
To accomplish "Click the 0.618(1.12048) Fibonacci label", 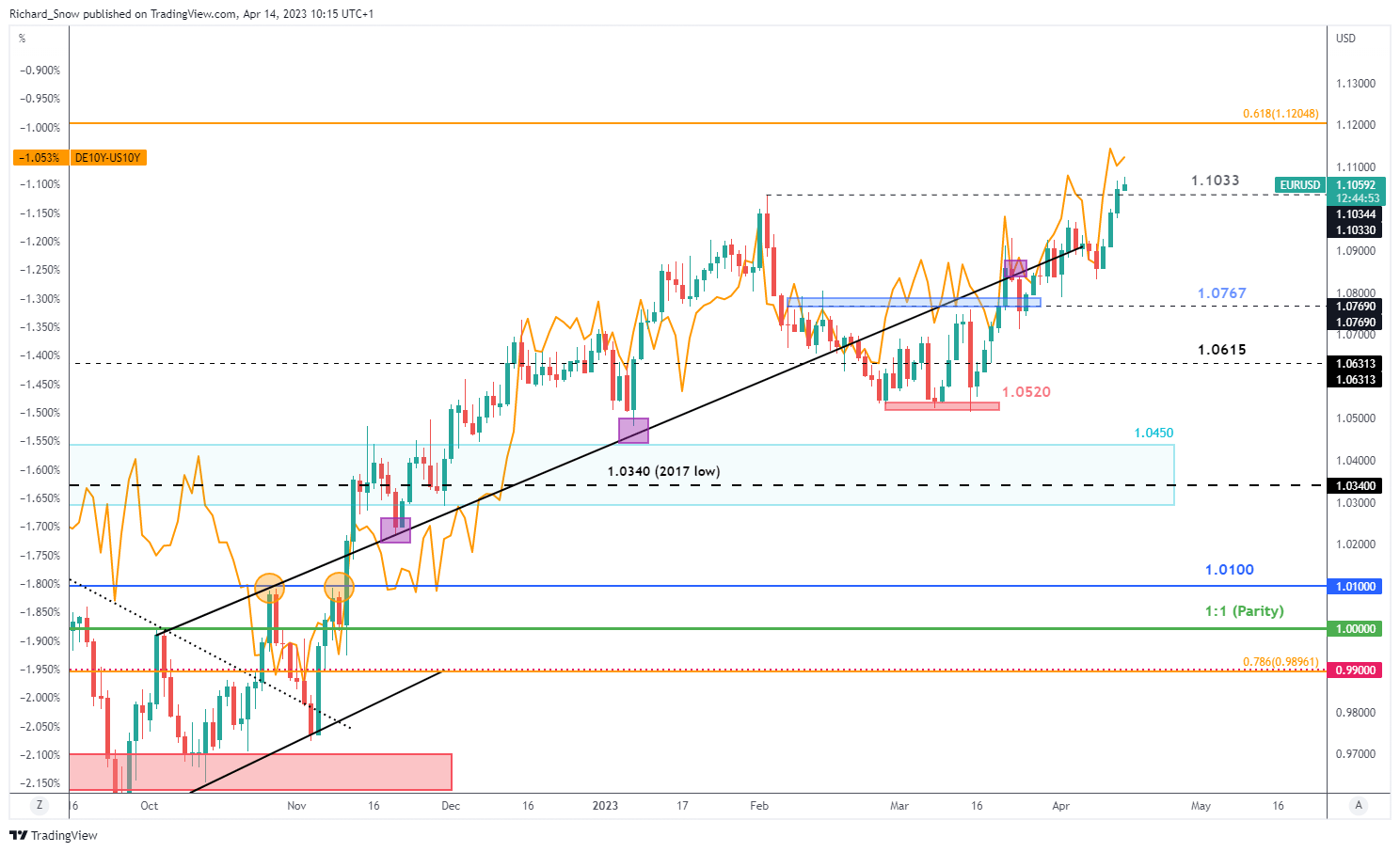I will click(x=1281, y=114).
